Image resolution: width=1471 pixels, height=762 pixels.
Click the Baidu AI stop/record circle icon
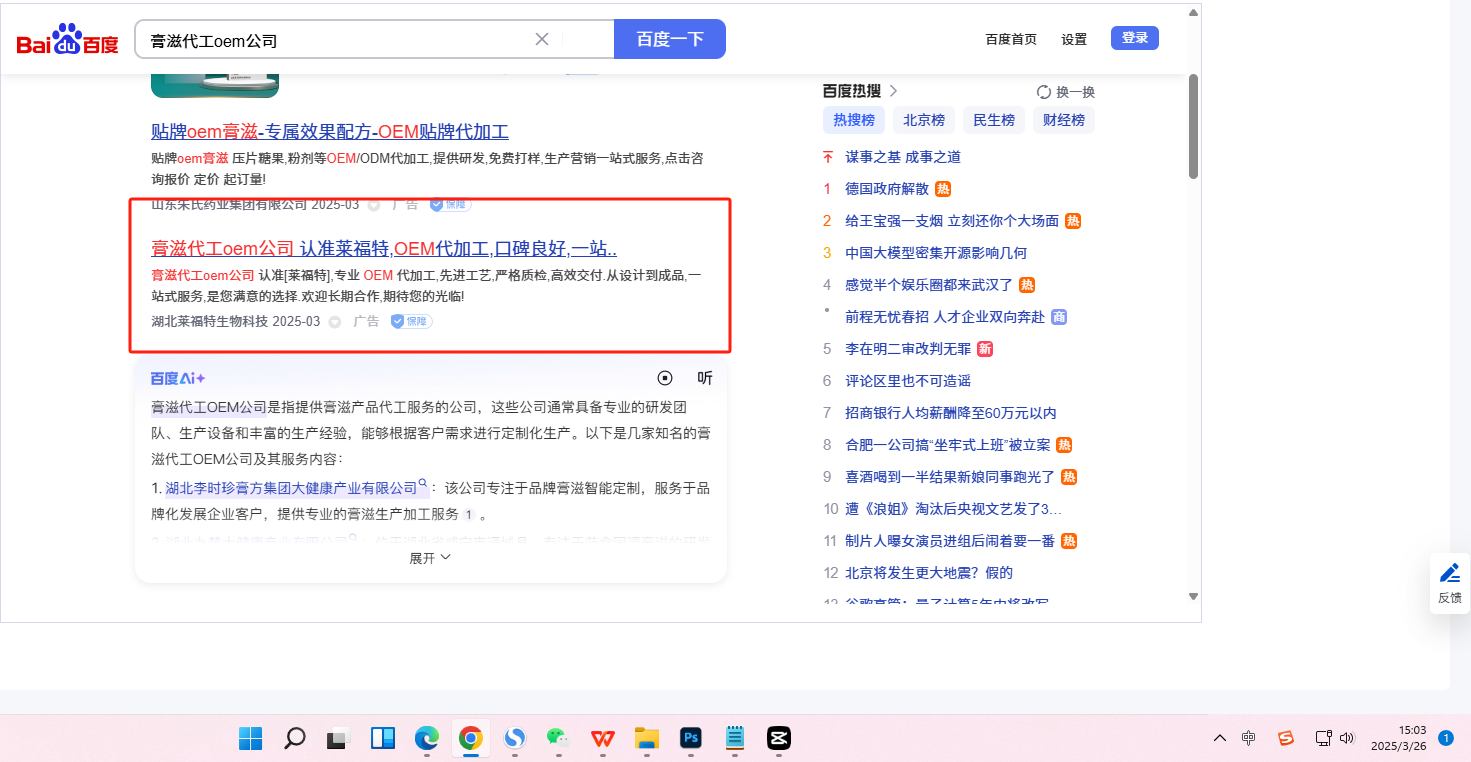(x=665, y=378)
